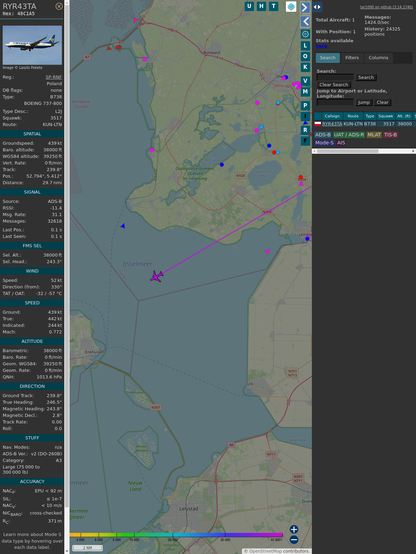Open the map layer switcher icon

[x=291, y=7]
